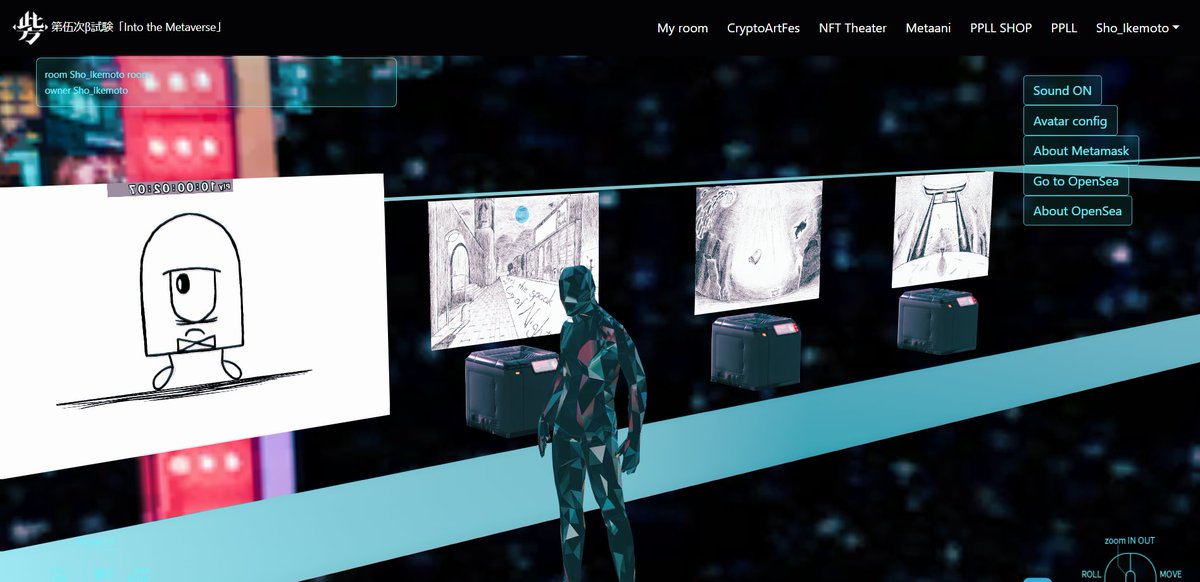Image resolution: width=1200 pixels, height=582 pixels.
Task: Click the 'room Sho_Ikemoto room' info text
Action: pyautogui.click(x=96, y=75)
